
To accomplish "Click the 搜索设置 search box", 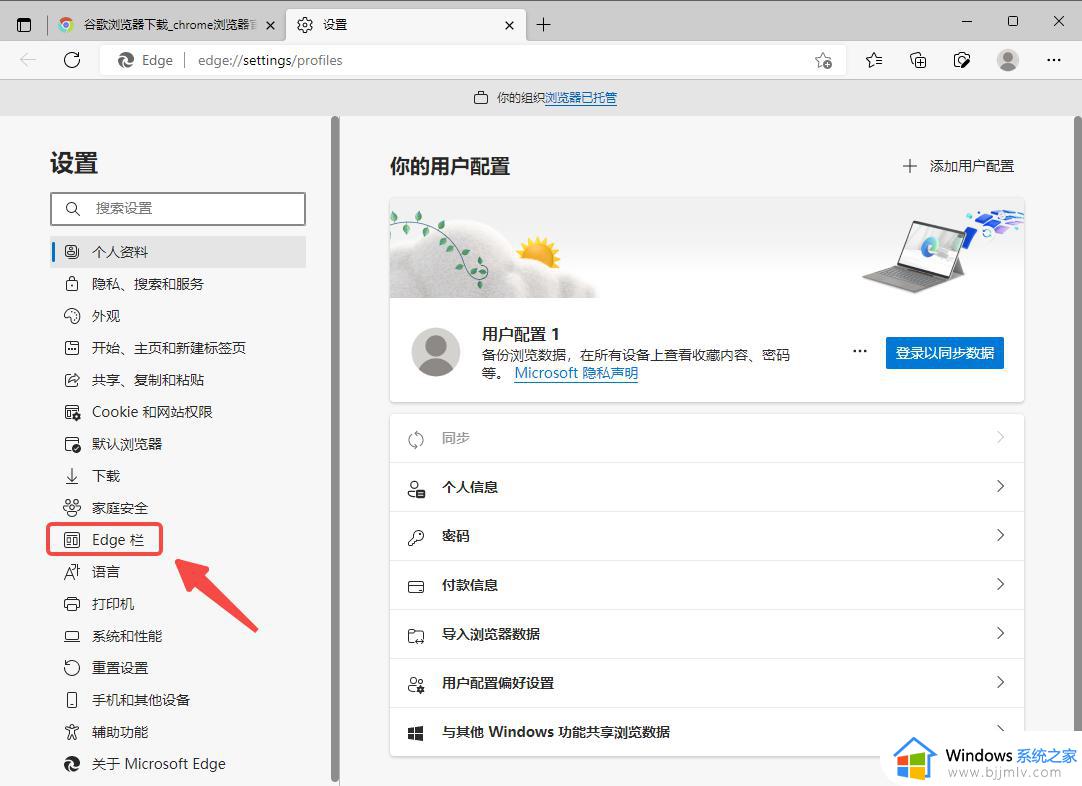I will click(x=178, y=208).
